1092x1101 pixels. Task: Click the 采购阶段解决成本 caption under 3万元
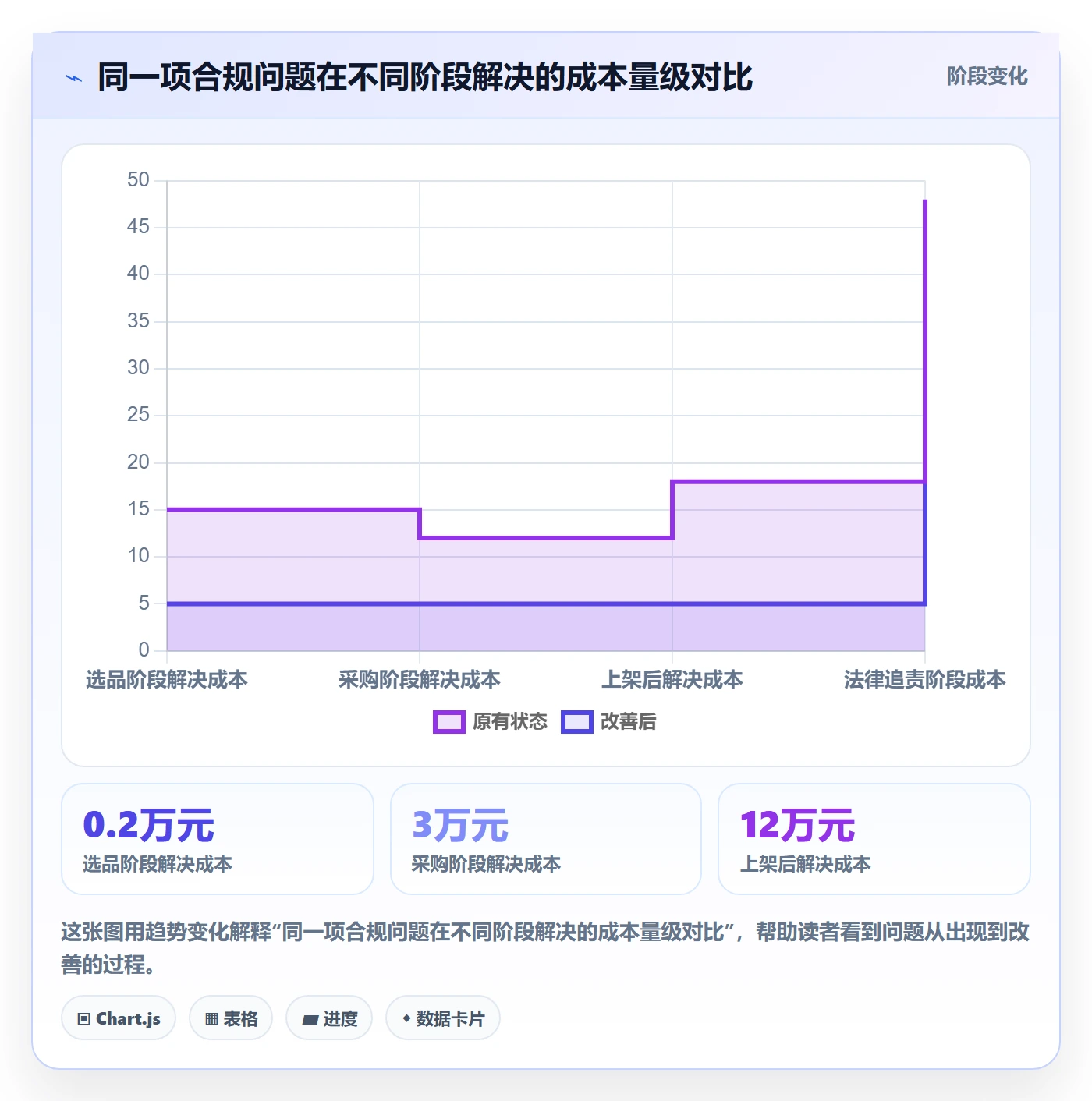(x=486, y=864)
